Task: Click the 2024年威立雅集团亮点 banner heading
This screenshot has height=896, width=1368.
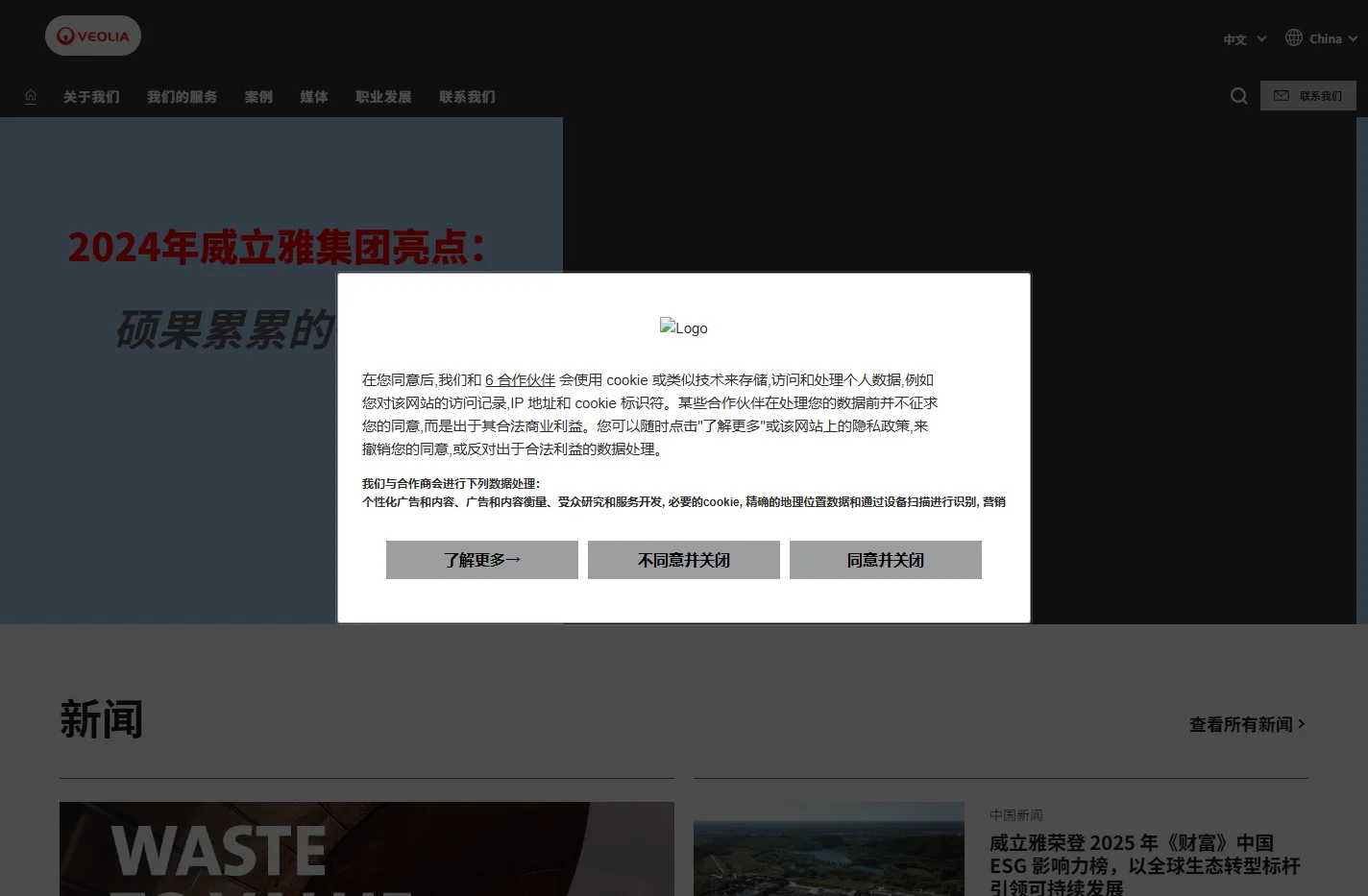Action: point(277,248)
